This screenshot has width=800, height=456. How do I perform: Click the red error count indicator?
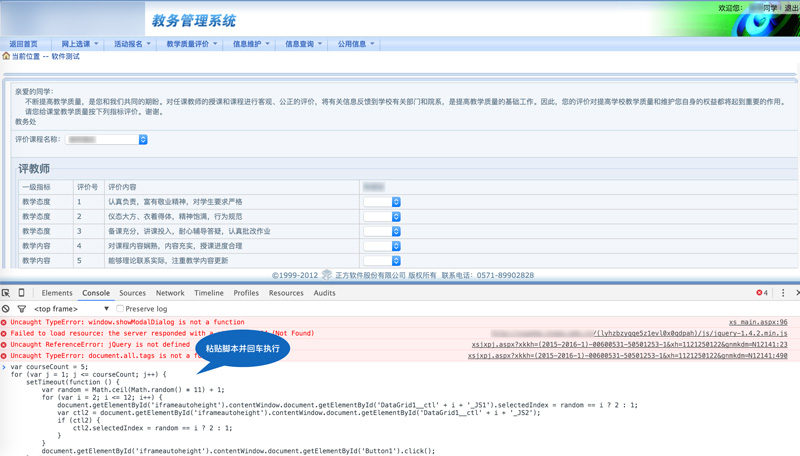tap(763, 293)
